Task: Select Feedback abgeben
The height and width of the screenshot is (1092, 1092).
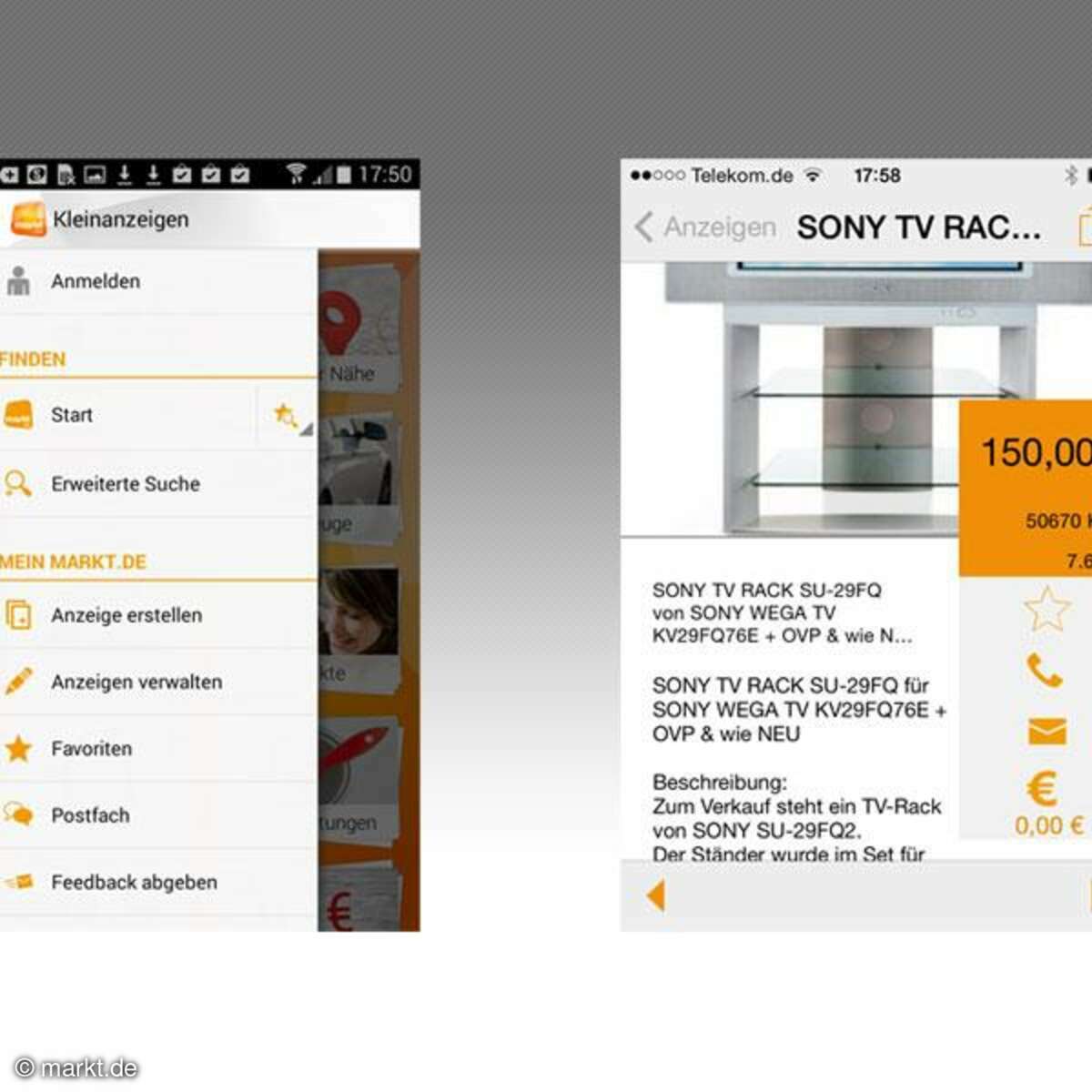Action: pyautogui.click(x=134, y=882)
